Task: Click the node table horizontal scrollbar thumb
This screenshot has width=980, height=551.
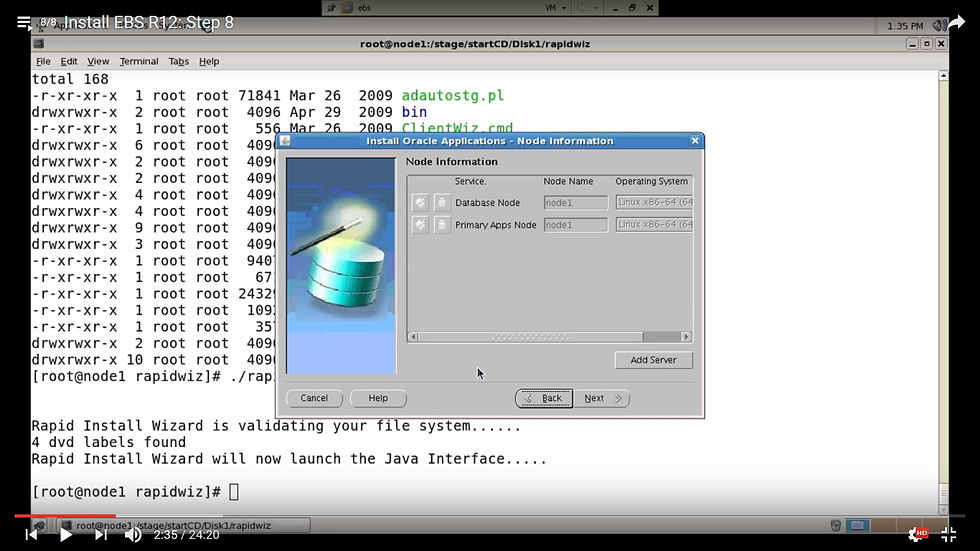Action: pyautogui.click(x=530, y=337)
